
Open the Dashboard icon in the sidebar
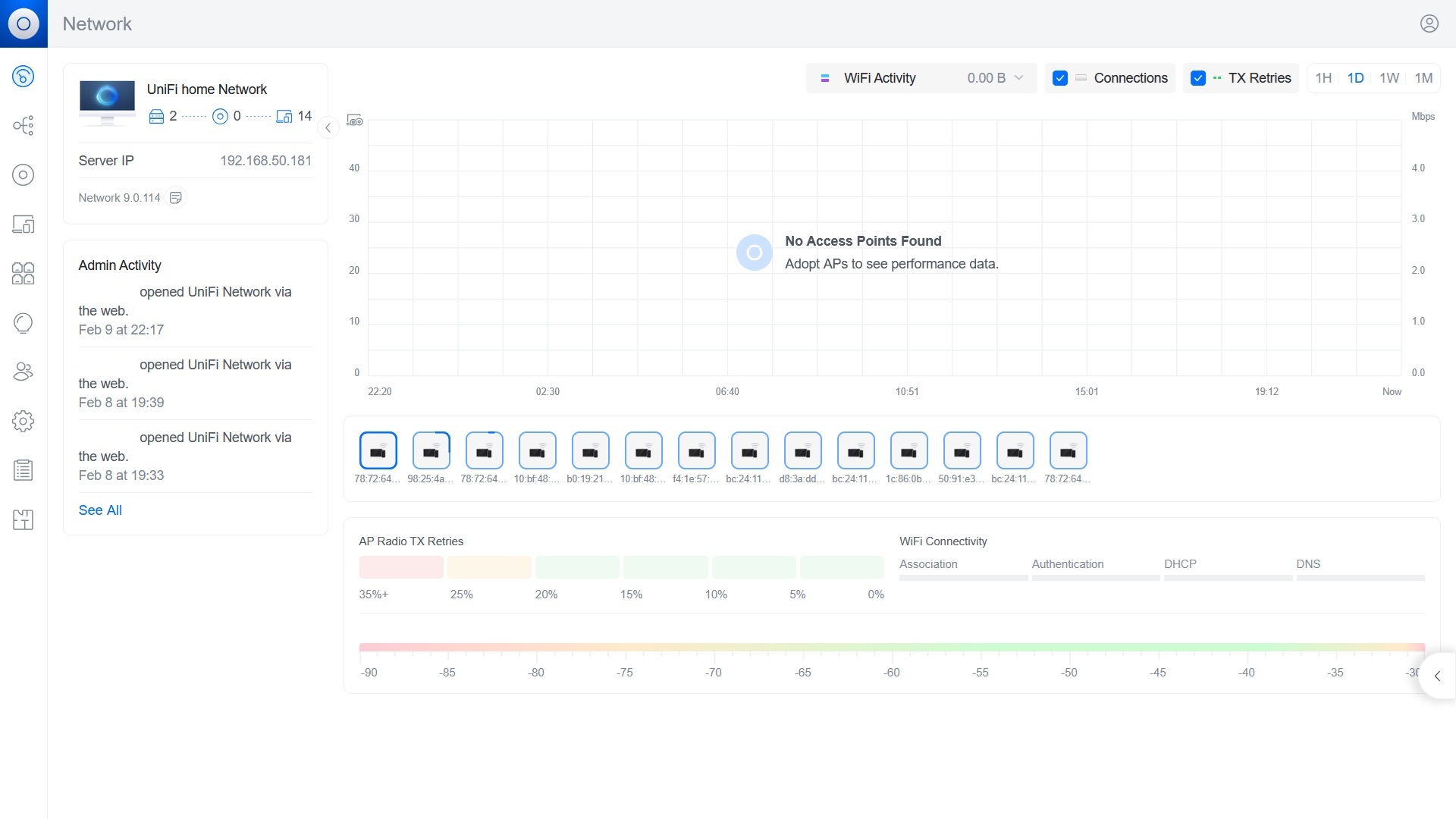point(24,76)
